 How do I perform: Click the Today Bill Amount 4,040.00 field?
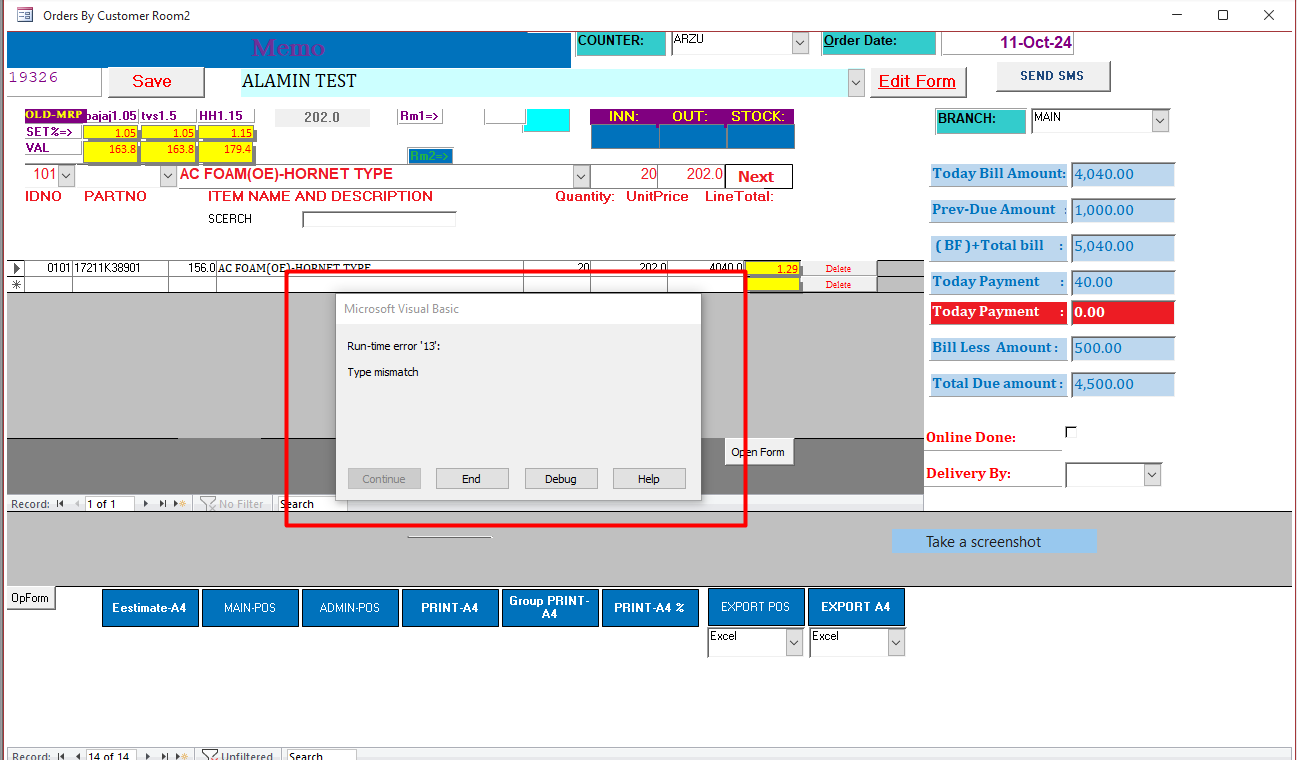click(x=1122, y=174)
